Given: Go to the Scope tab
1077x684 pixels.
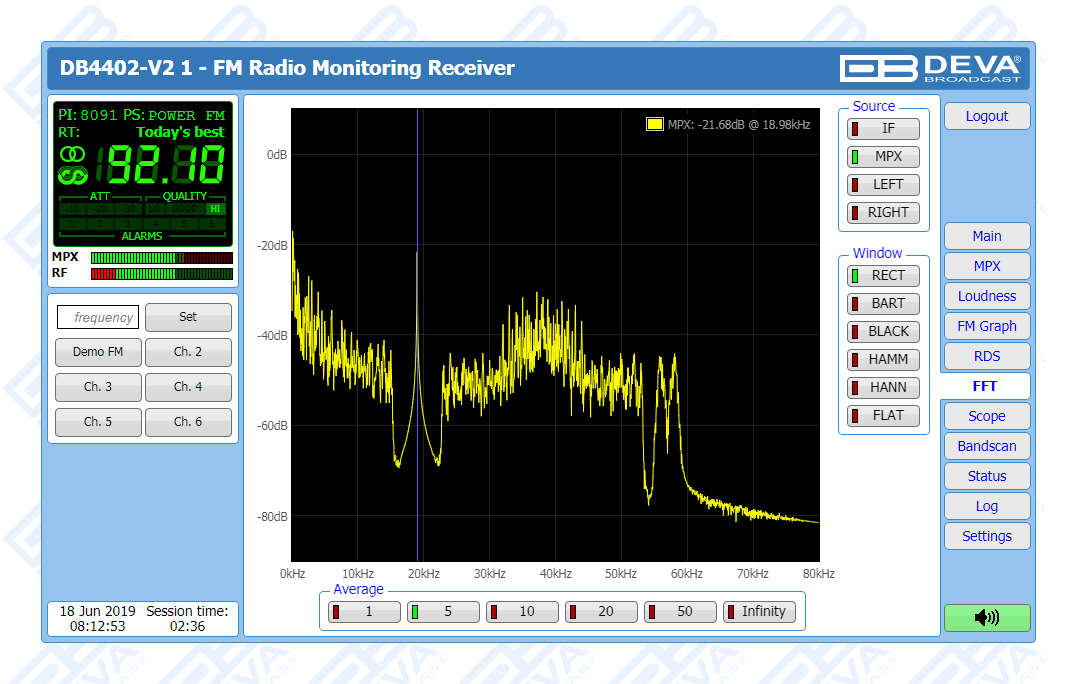Looking at the screenshot, I should pos(986,416).
